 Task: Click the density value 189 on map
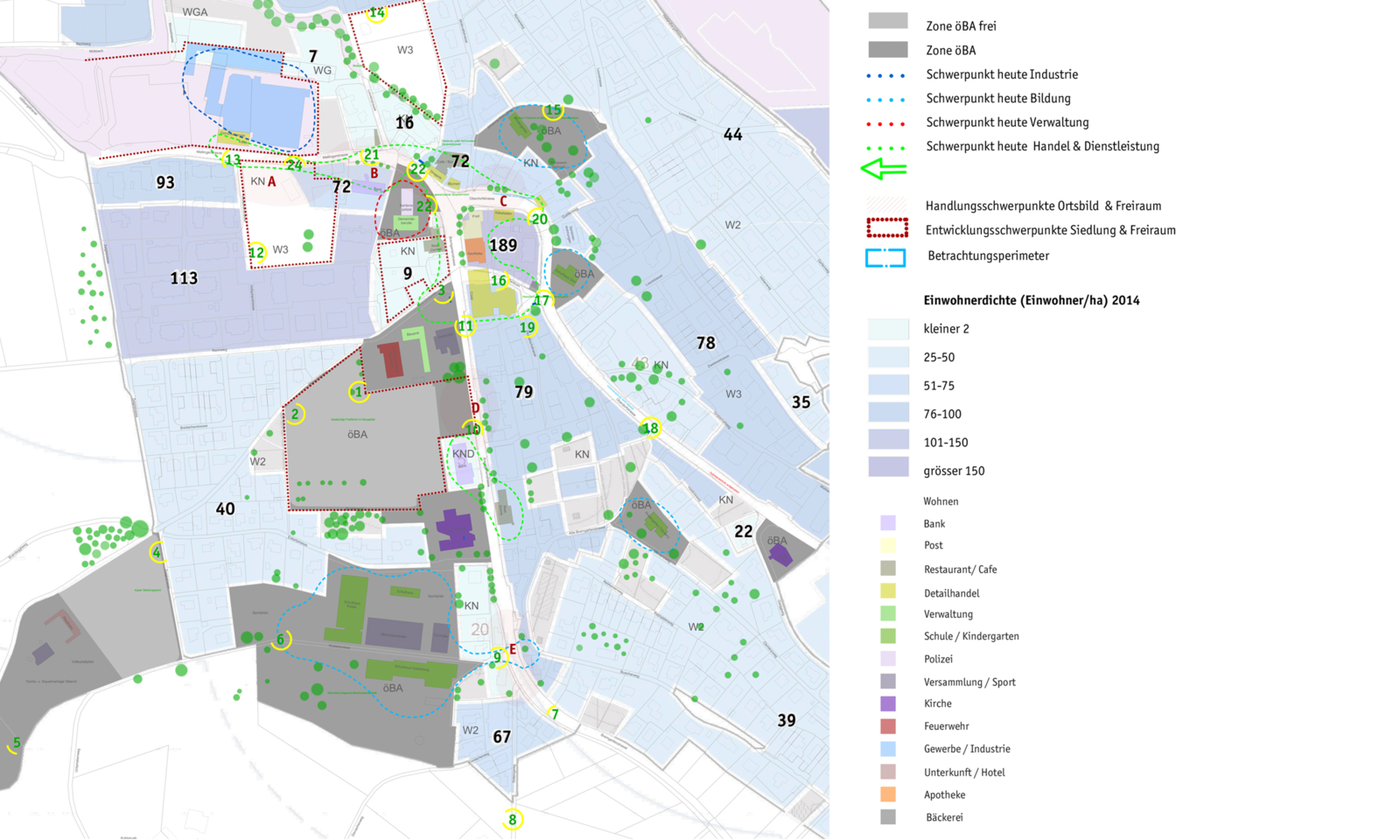[x=503, y=246]
